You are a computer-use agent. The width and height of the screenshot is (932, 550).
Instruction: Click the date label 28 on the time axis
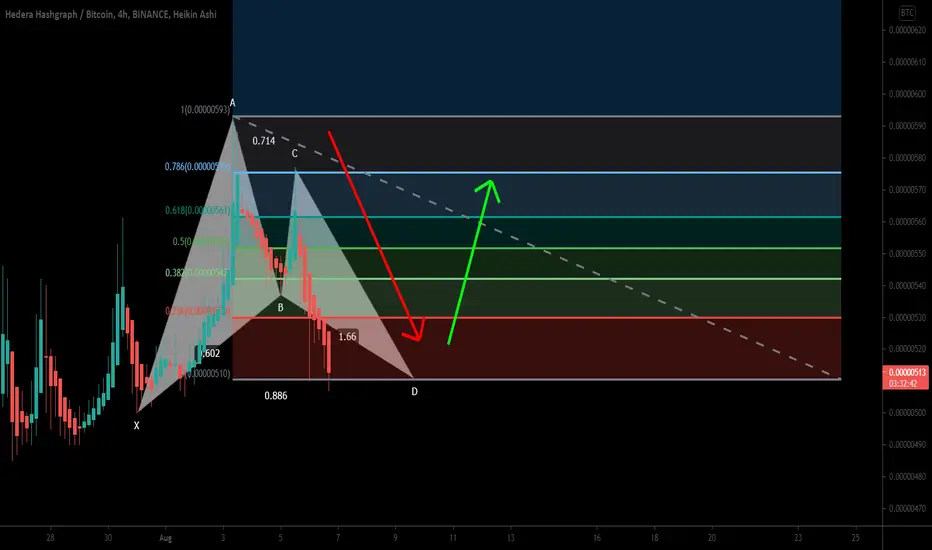tap(50, 538)
